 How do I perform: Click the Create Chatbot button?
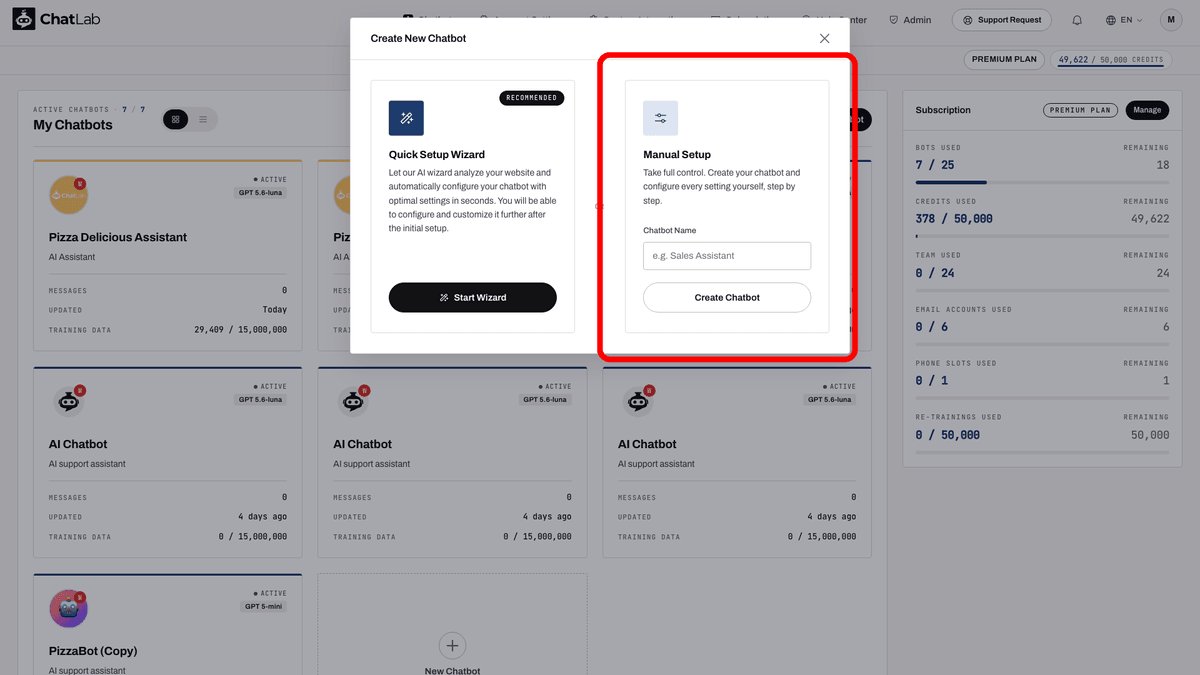[x=727, y=298]
